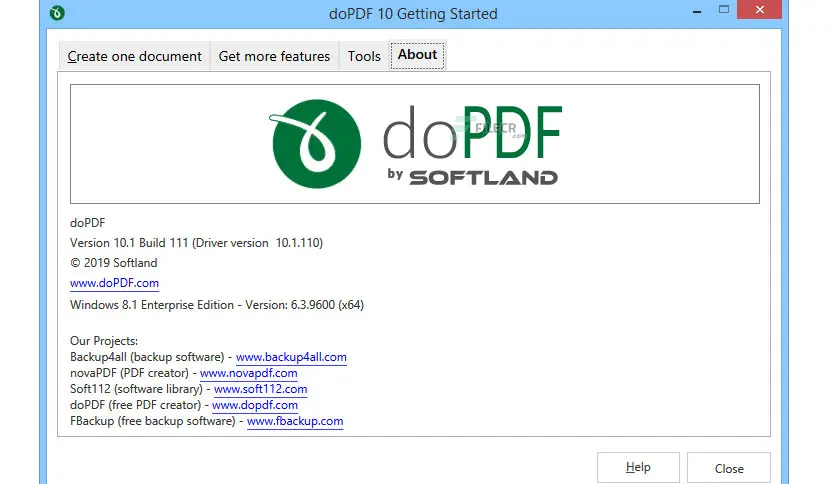836x484 pixels.
Task: Open the Get more features tab
Action: tap(274, 57)
